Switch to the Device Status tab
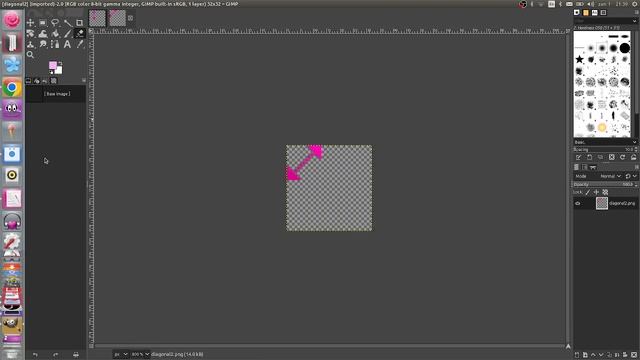 [37, 81]
